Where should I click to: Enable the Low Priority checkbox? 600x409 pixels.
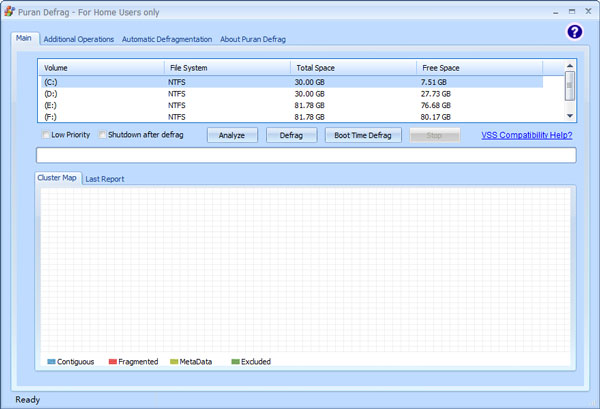coord(46,135)
